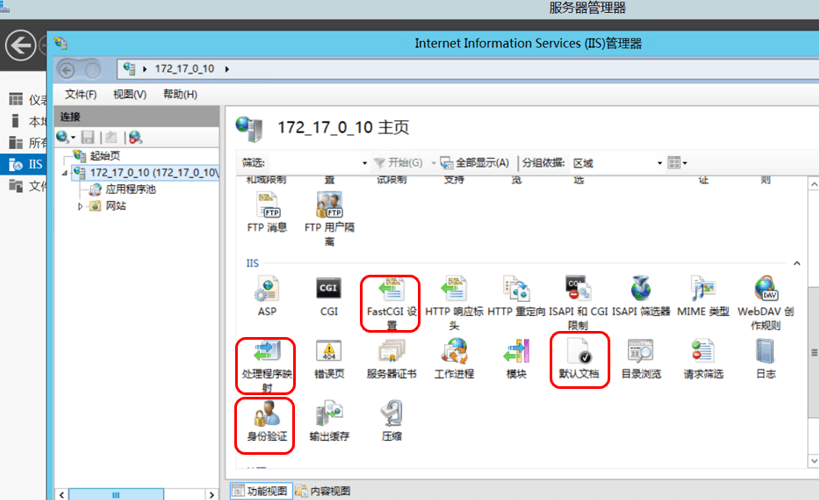Open ISAPI 和 CGI 限制 feature
Image resolution: width=819 pixels, height=500 pixels.
click(578, 303)
